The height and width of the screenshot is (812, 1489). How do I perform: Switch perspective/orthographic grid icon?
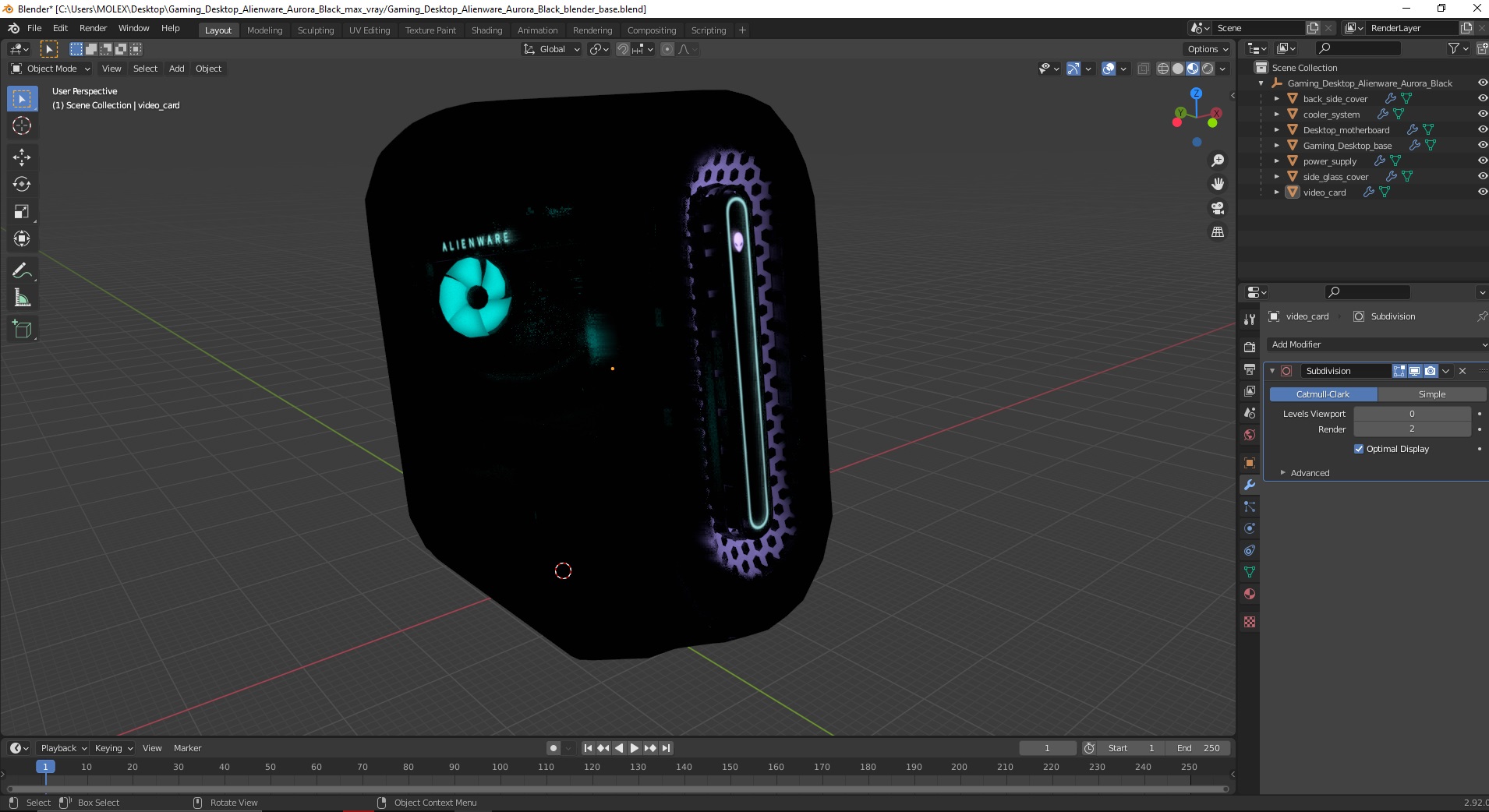pos(1217,231)
